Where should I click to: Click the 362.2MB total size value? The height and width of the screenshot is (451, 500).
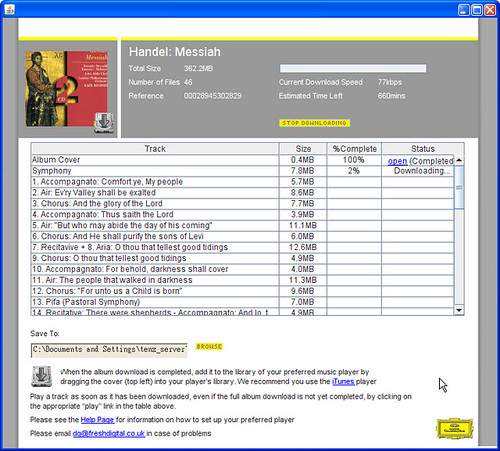click(198, 69)
